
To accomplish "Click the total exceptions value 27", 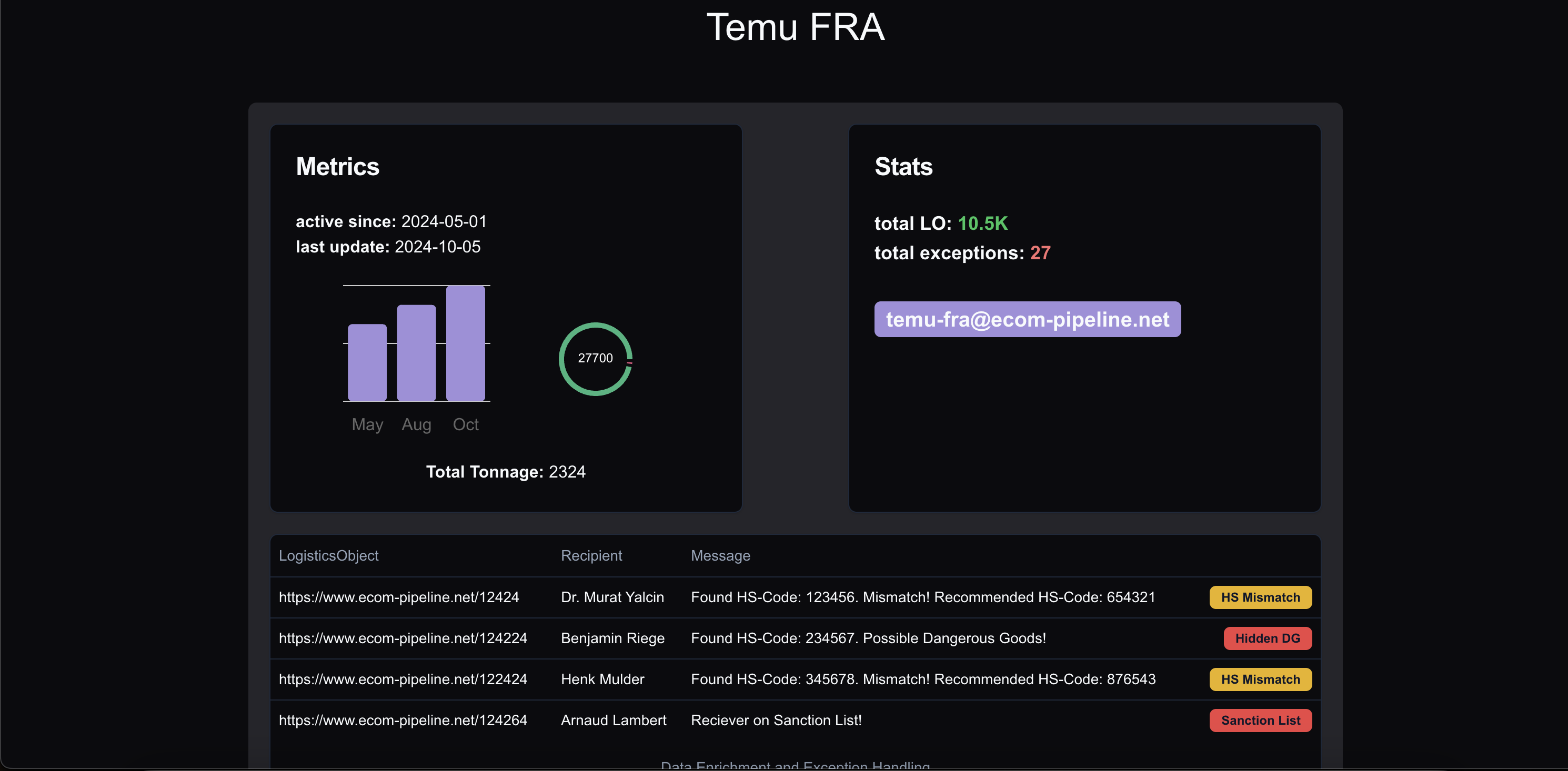I will pyautogui.click(x=1040, y=253).
